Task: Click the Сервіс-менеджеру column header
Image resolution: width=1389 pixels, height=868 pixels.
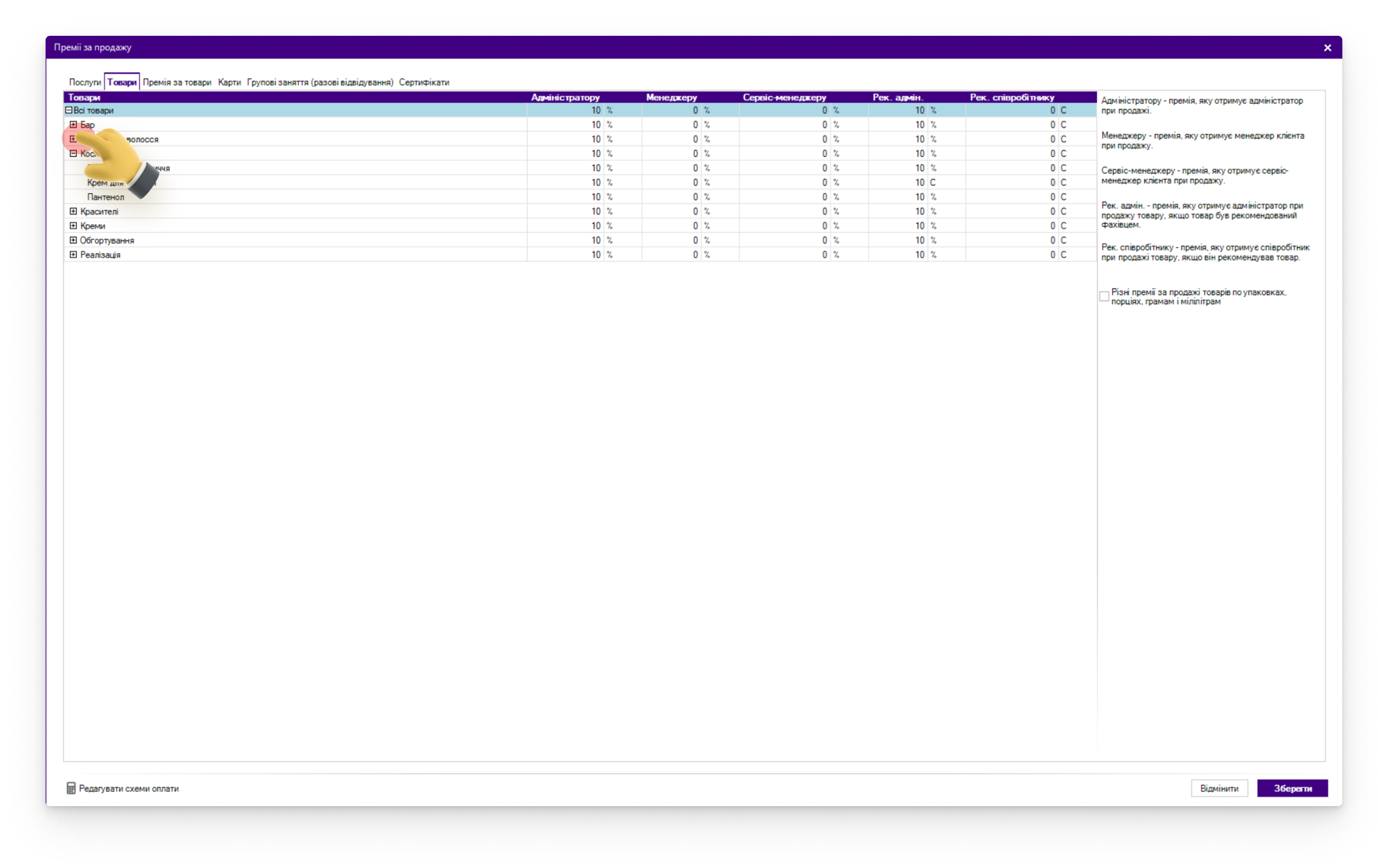Action: (x=784, y=97)
